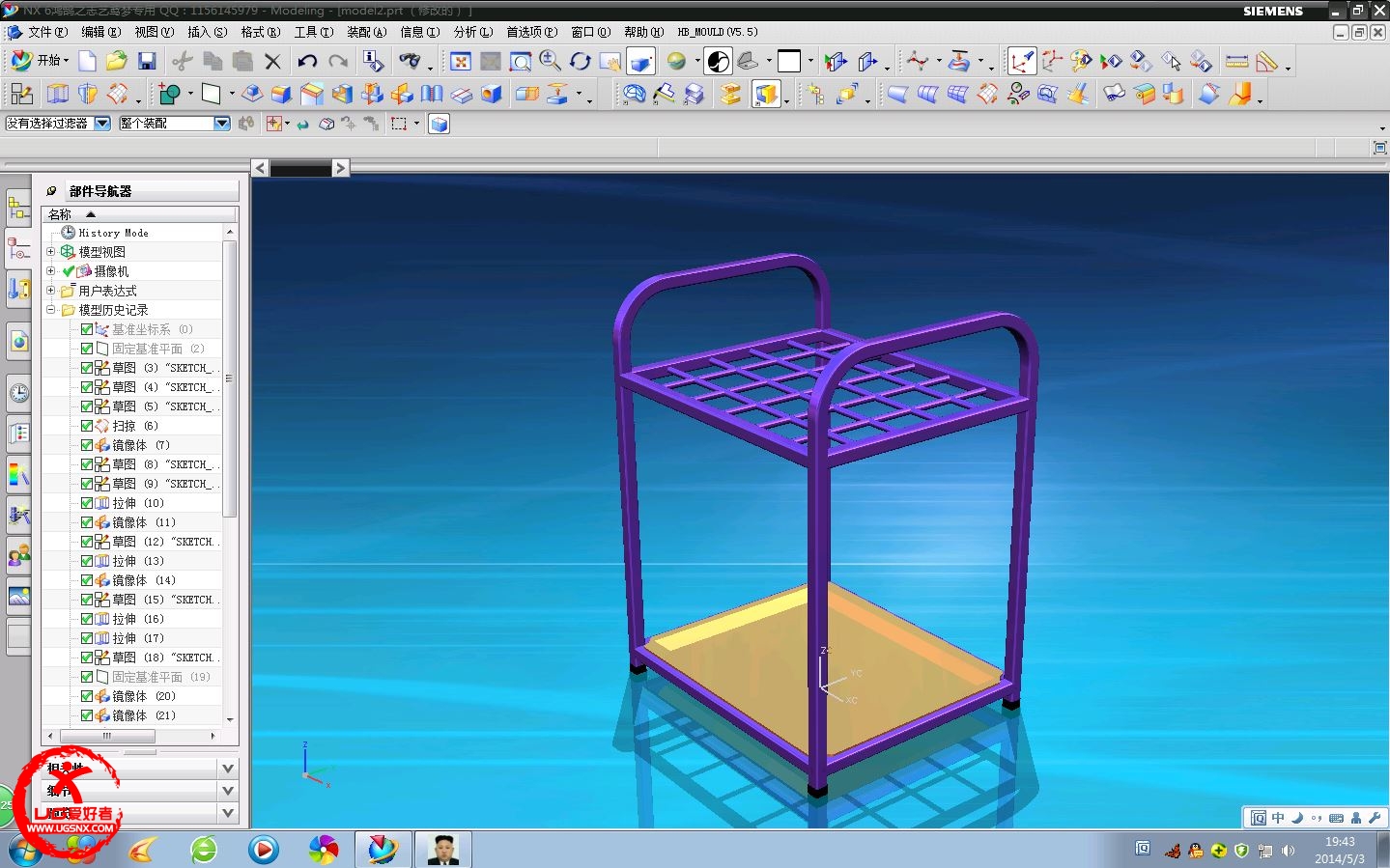This screenshot has width=1390, height=868.
Task: Open the 分析(L) menu
Action: (x=473, y=32)
